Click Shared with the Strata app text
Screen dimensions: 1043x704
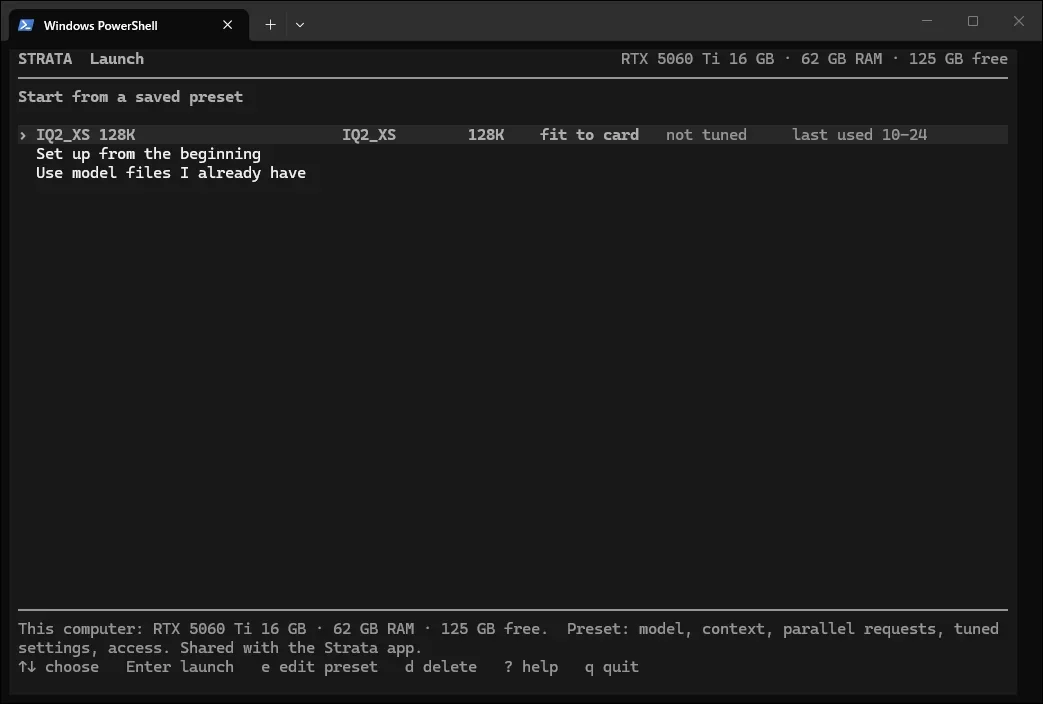click(301, 648)
